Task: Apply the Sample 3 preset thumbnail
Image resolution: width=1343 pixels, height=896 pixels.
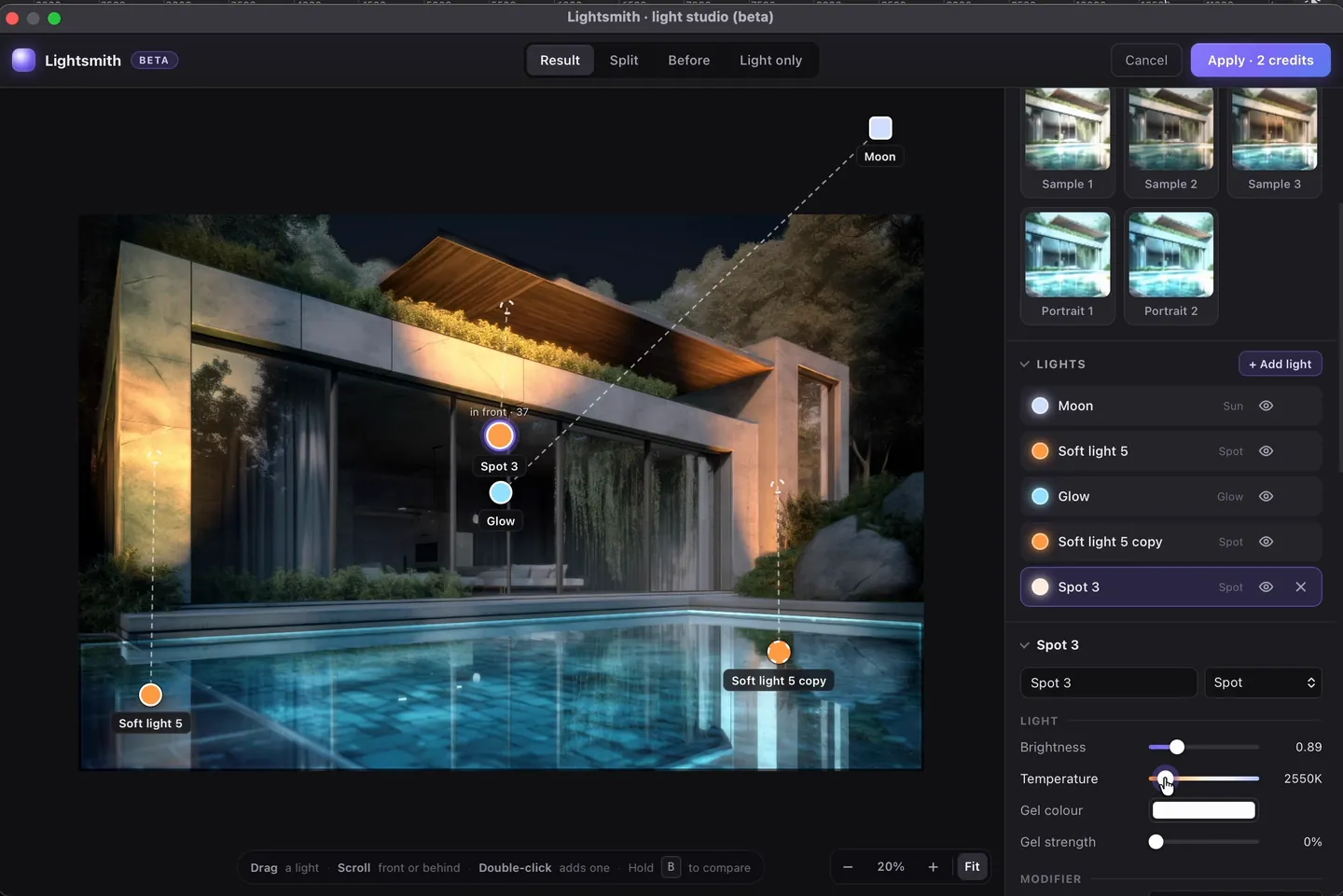Action: (x=1275, y=142)
